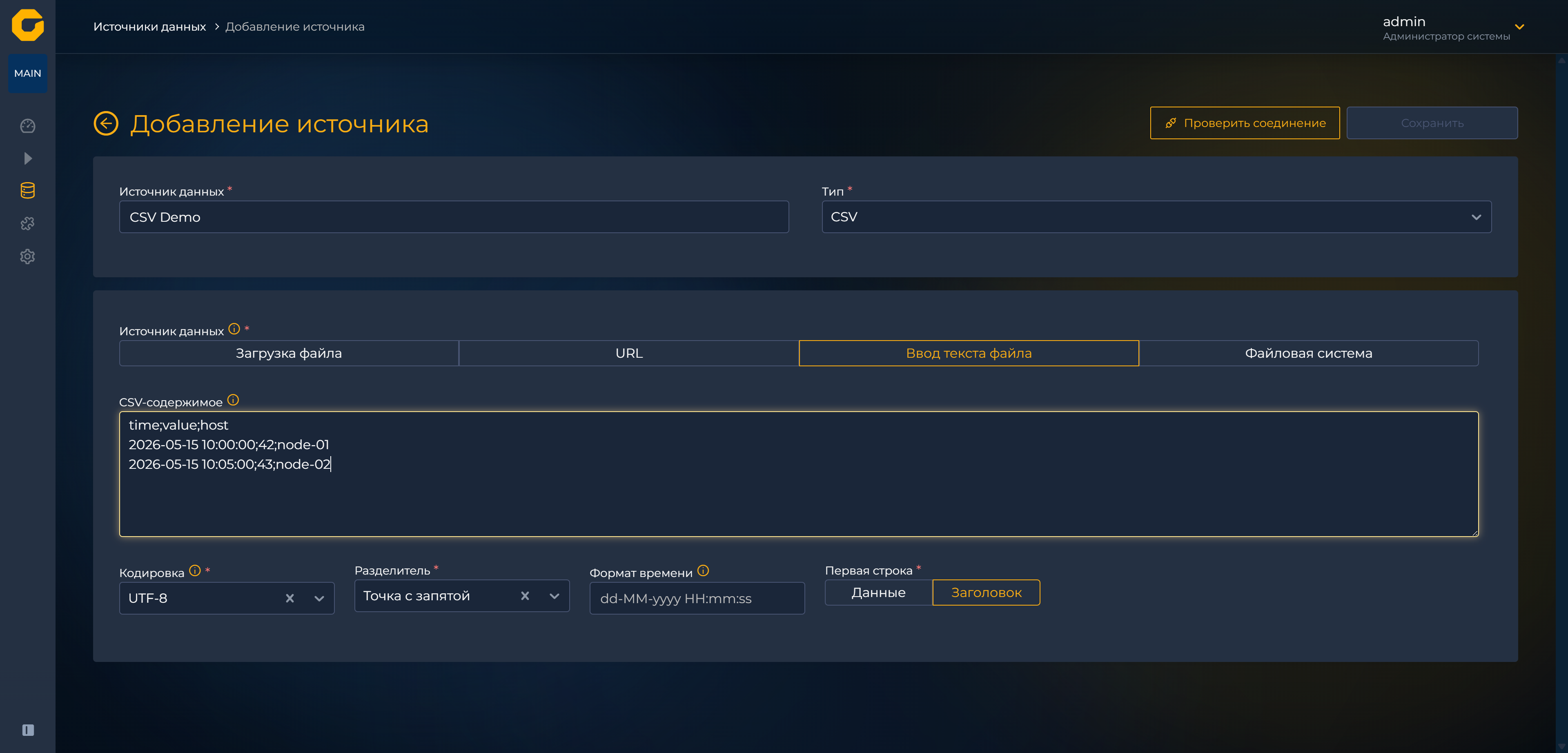
Task: Click the Источник данных name field
Action: coord(454,217)
